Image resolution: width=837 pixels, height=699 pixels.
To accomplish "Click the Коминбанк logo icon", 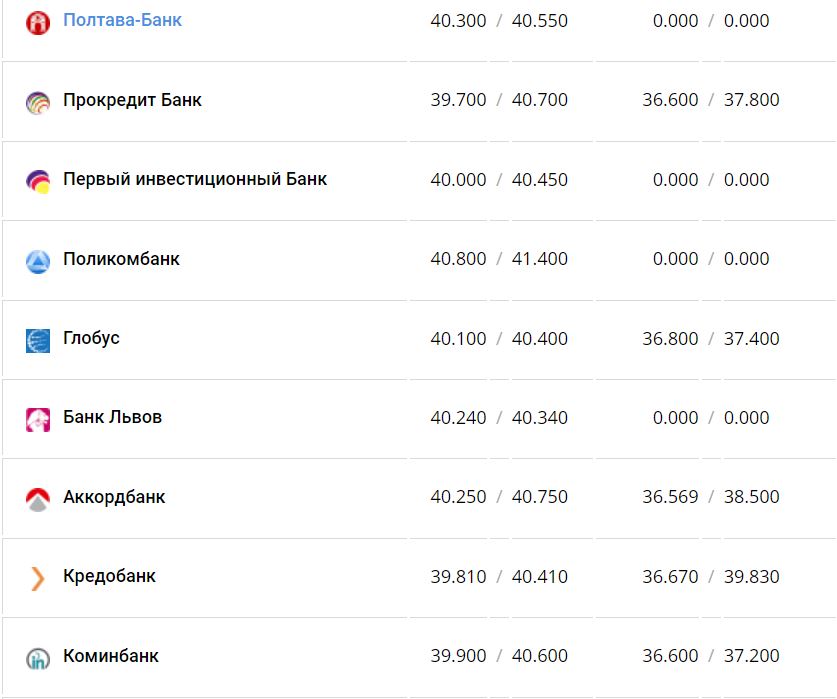I will (37, 657).
